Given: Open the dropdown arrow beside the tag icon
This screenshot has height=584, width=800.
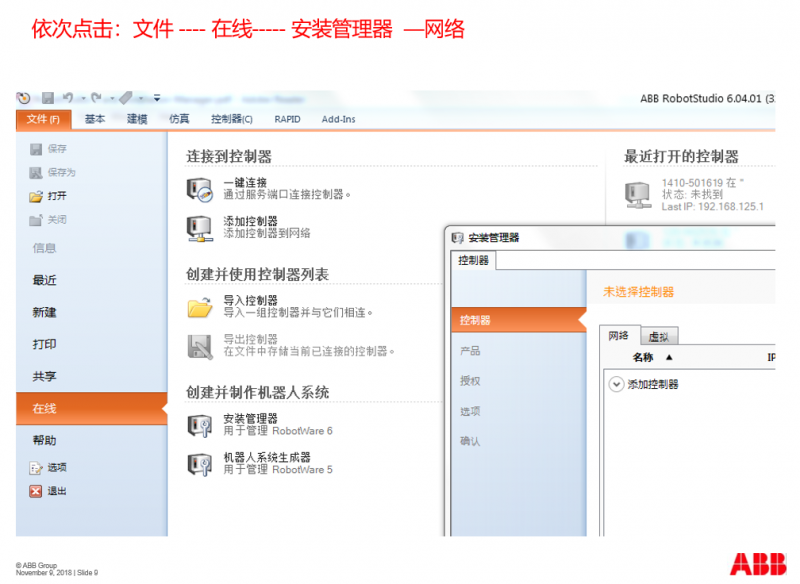Looking at the screenshot, I should click(141, 98).
